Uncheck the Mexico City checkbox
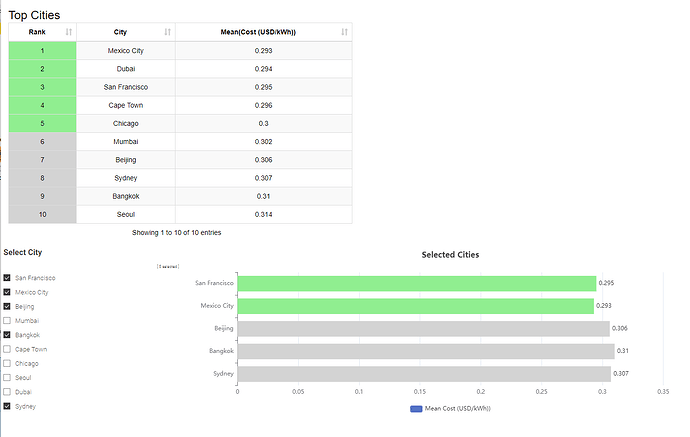Screen dimensions: 690x437 tap(7, 292)
